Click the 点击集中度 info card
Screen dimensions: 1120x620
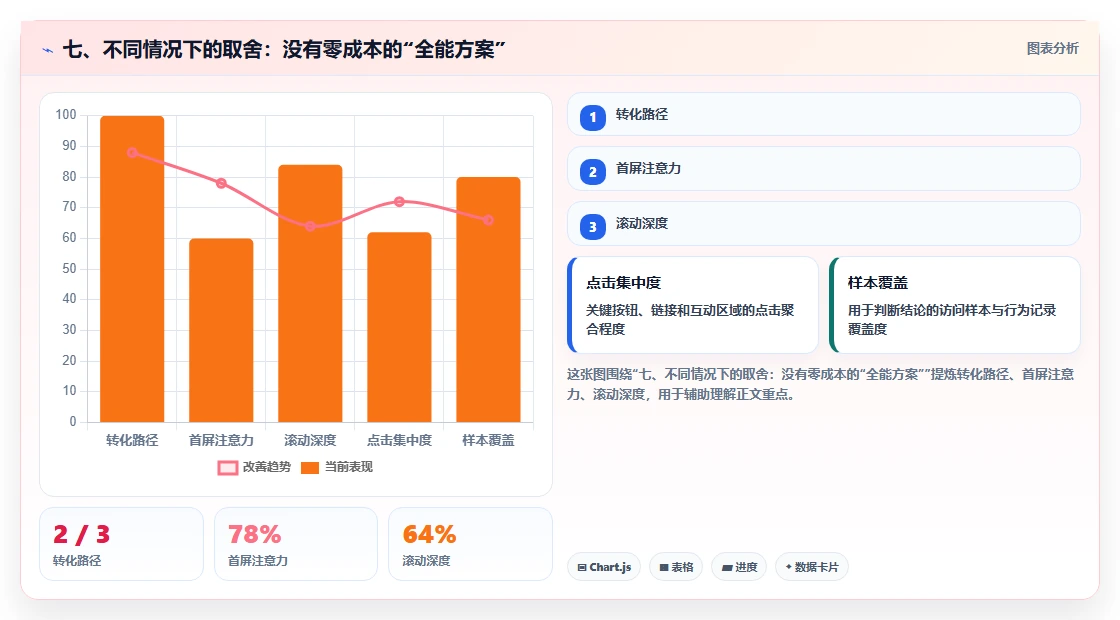pos(692,305)
